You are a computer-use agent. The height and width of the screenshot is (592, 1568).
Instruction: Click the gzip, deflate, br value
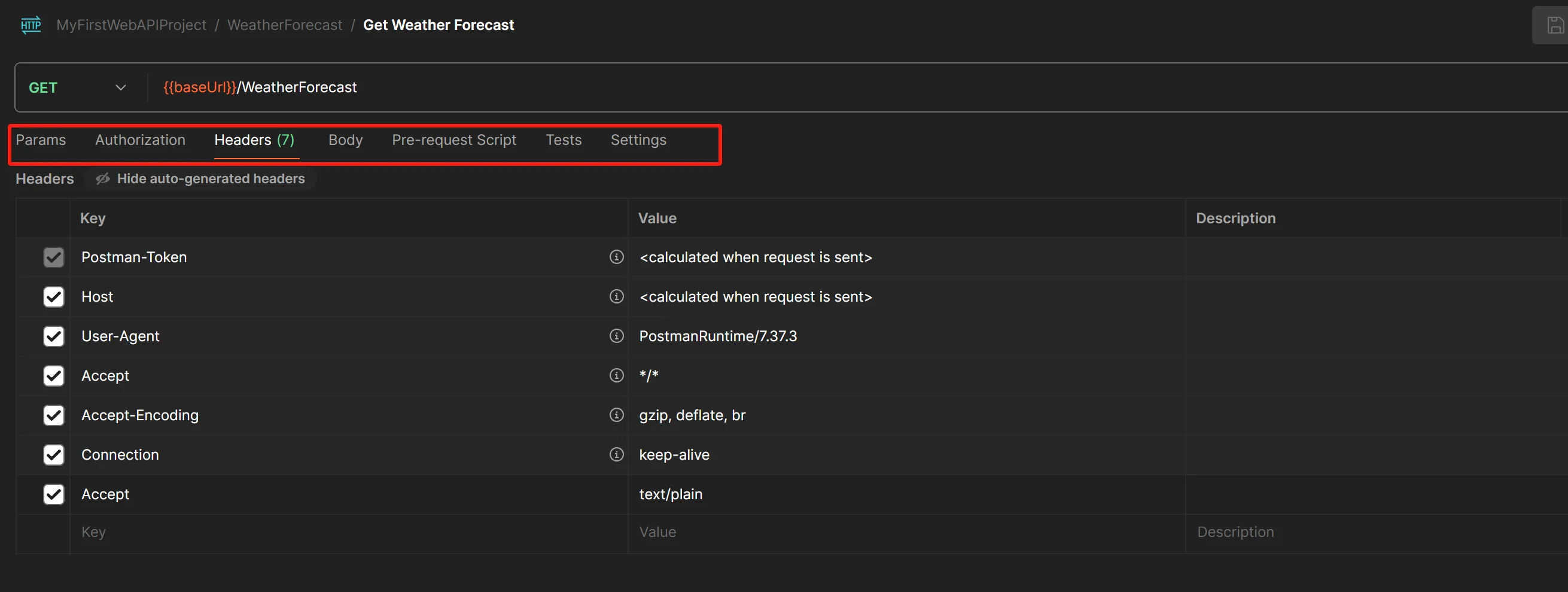[692, 415]
